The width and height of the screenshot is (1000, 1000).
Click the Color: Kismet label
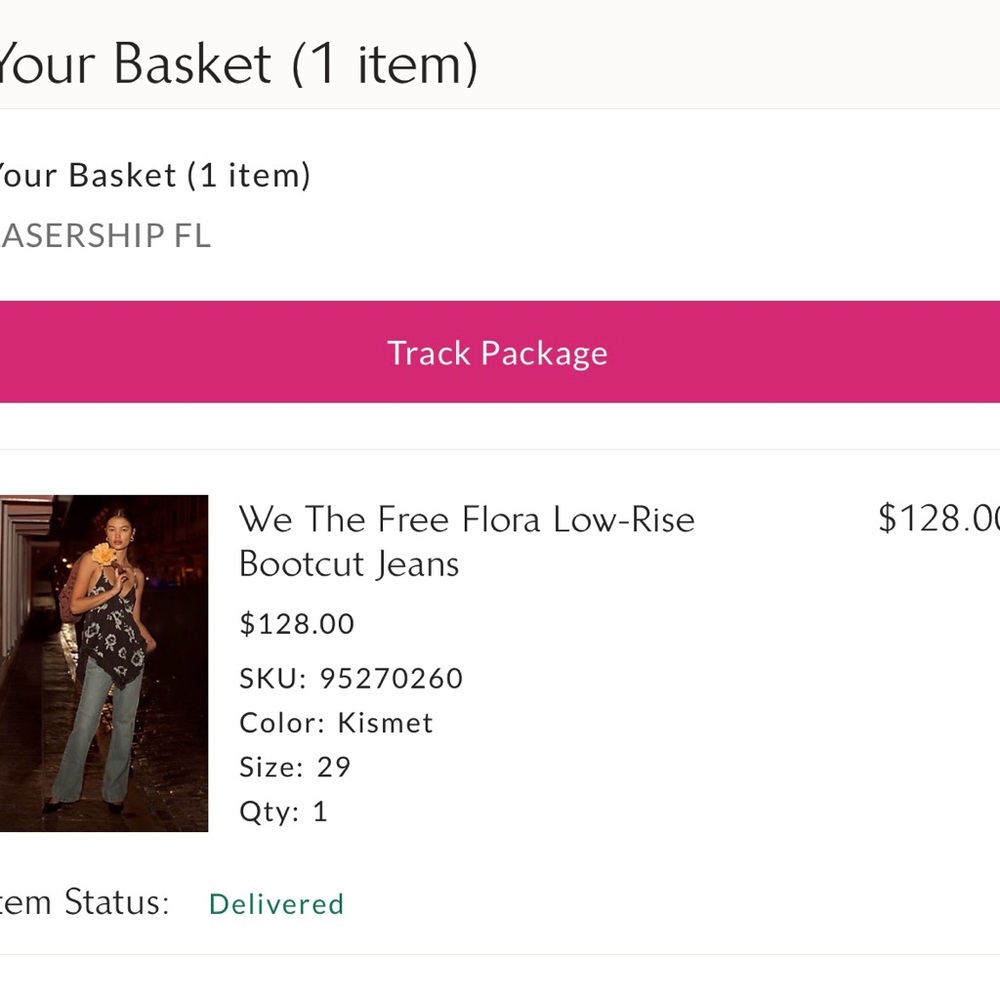pyautogui.click(x=335, y=722)
